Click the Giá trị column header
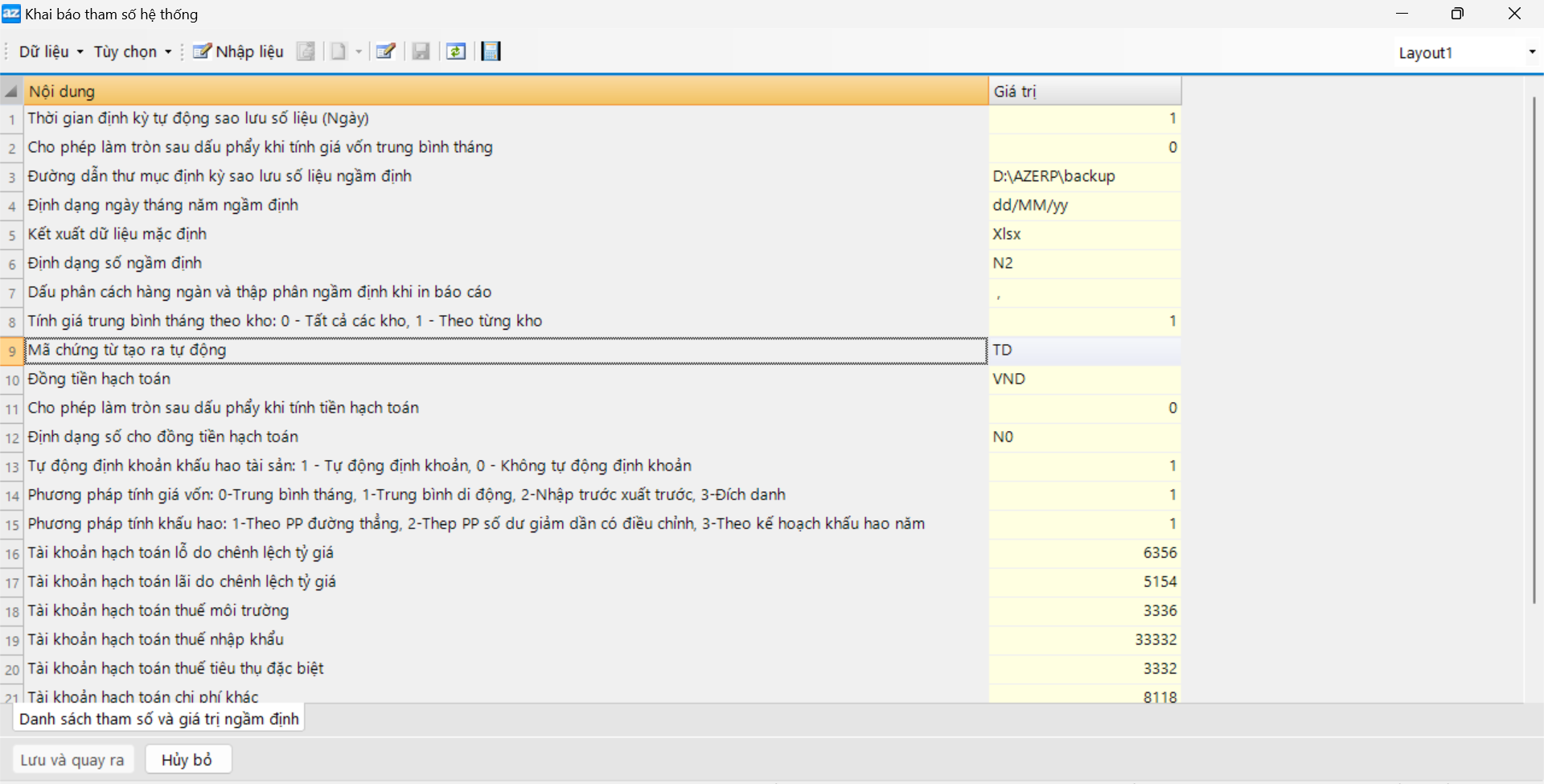Viewport: 1544px width, 784px height. tap(1084, 92)
